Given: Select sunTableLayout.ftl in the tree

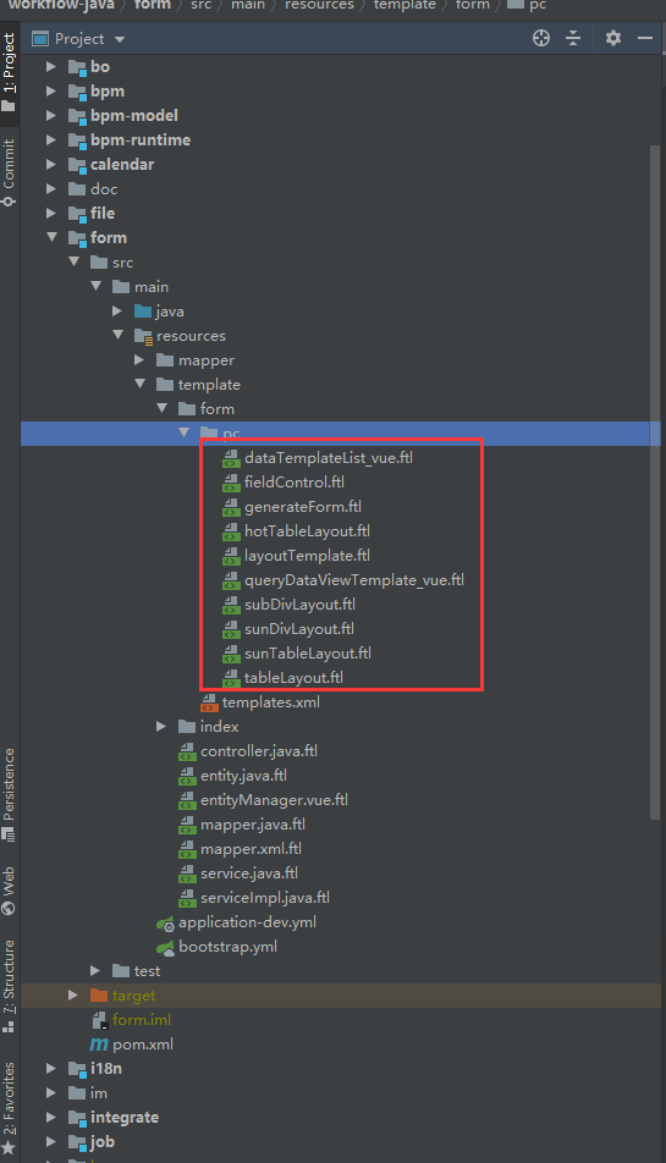Looking at the screenshot, I should [x=308, y=653].
